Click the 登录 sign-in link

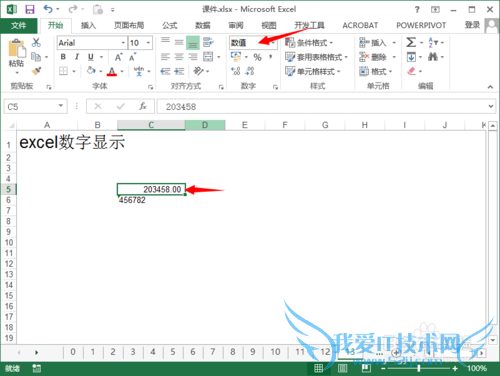coord(472,25)
